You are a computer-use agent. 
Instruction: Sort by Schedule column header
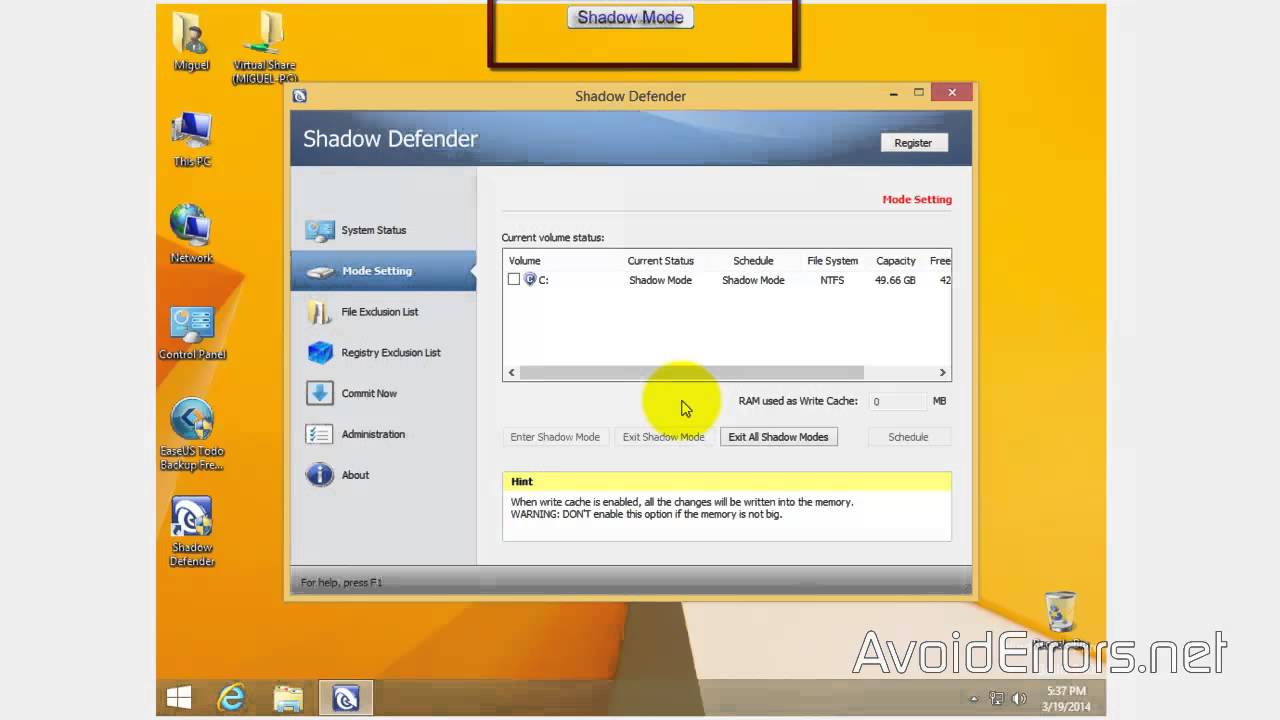[x=753, y=261]
